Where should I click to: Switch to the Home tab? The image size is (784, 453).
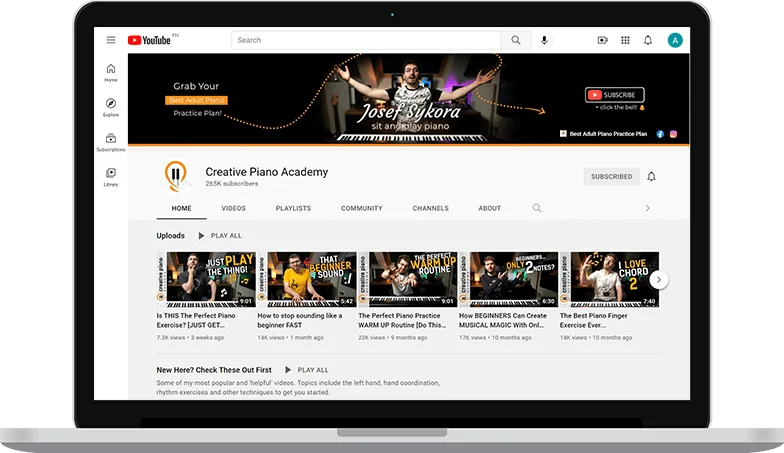coord(182,208)
